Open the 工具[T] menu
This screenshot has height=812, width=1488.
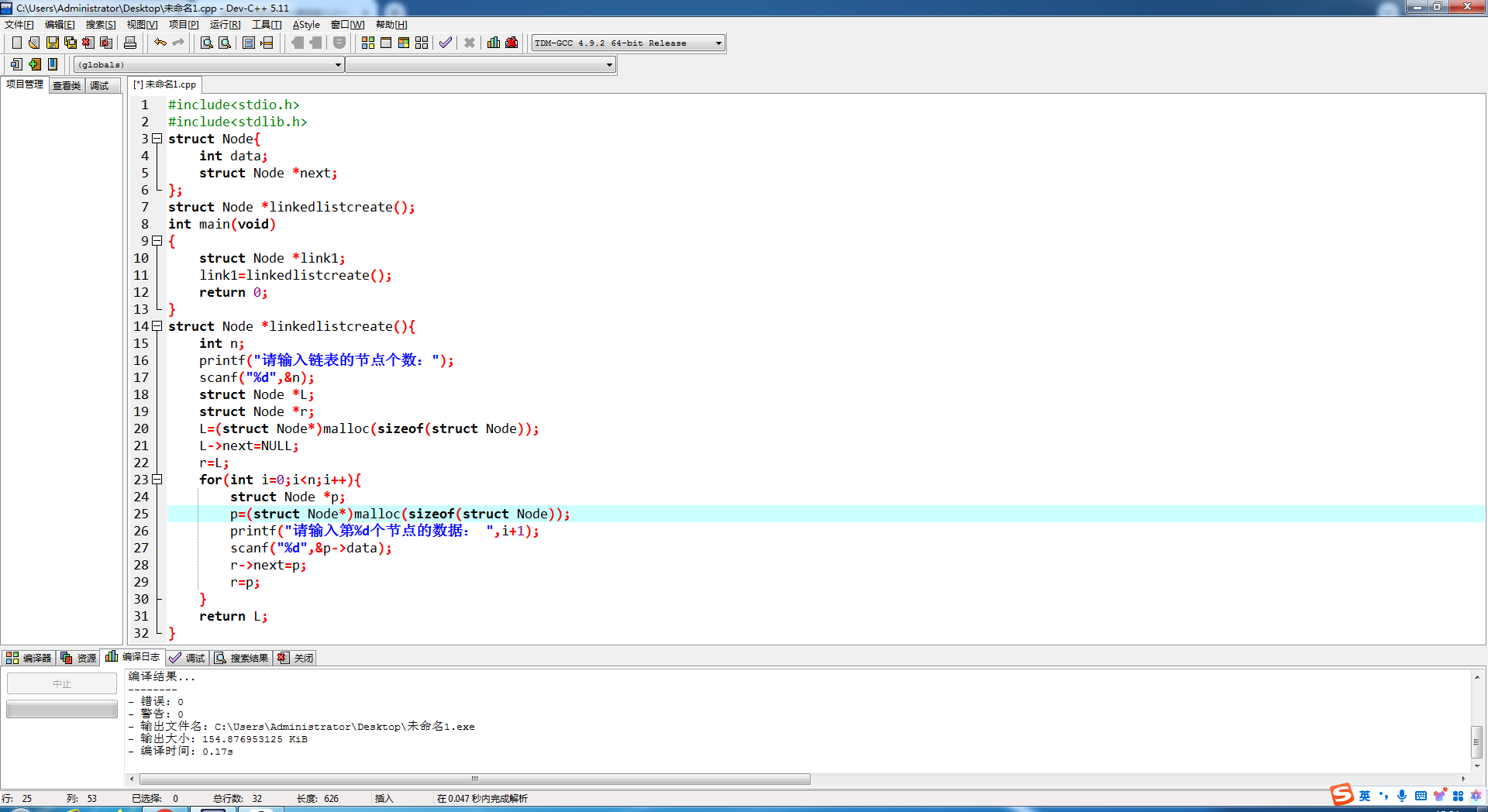click(267, 25)
